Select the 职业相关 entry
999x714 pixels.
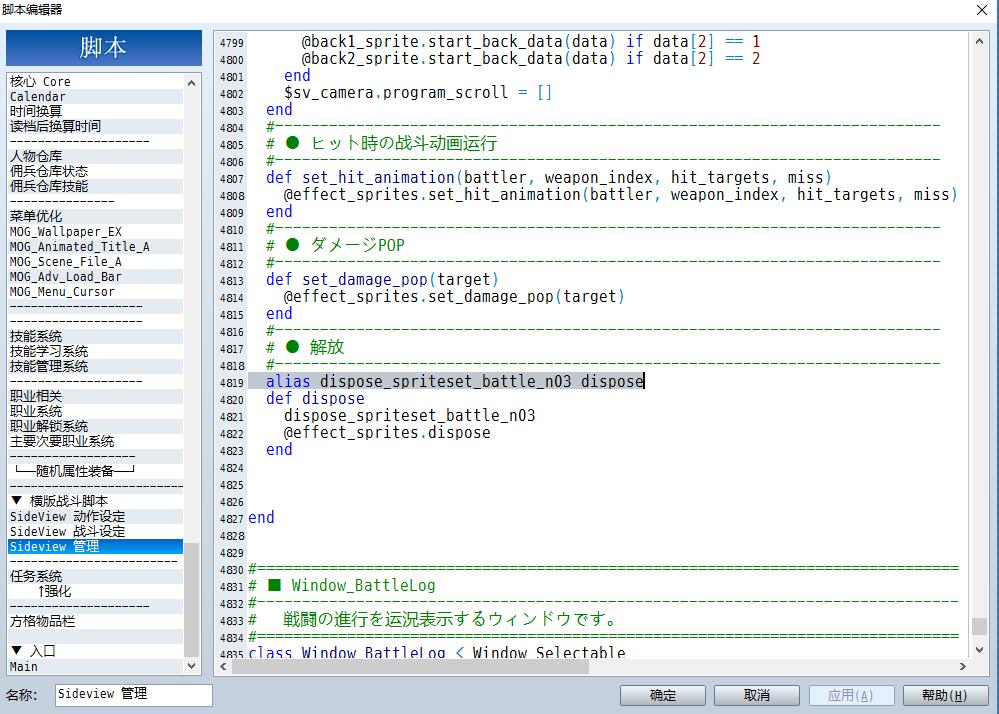(x=96, y=396)
